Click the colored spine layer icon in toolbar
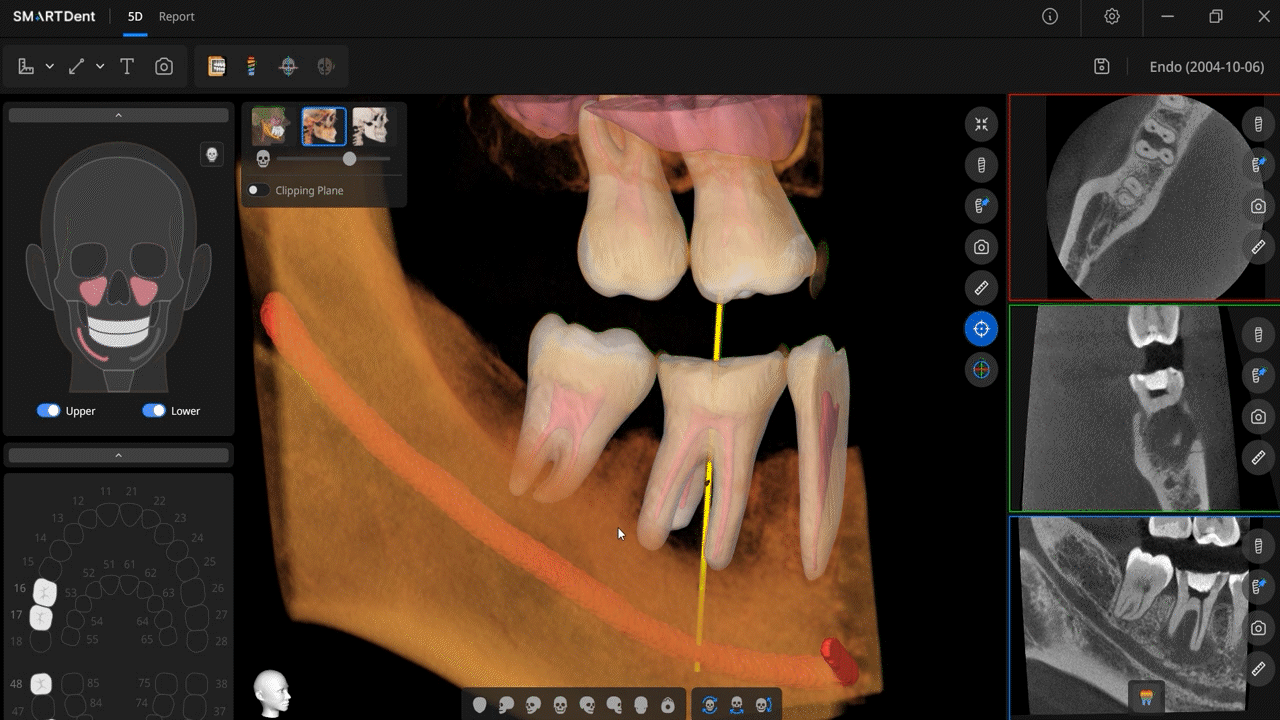Viewport: 1280px width, 720px height. [252, 67]
